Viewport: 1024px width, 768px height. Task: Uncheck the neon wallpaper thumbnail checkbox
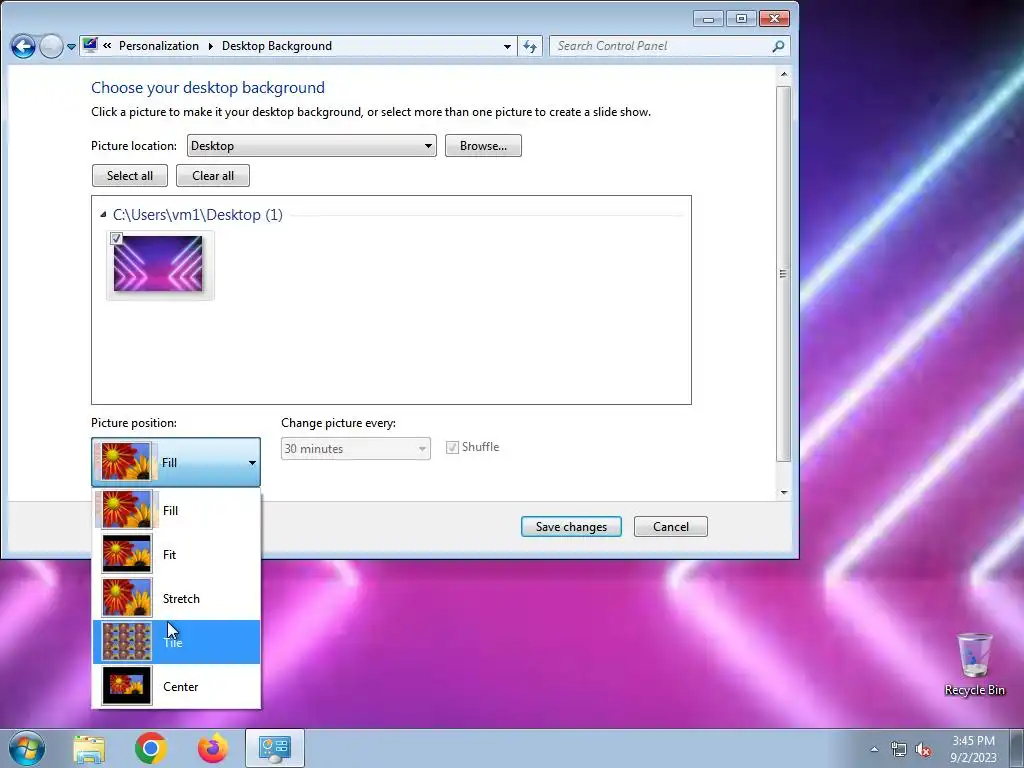[x=116, y=238]
